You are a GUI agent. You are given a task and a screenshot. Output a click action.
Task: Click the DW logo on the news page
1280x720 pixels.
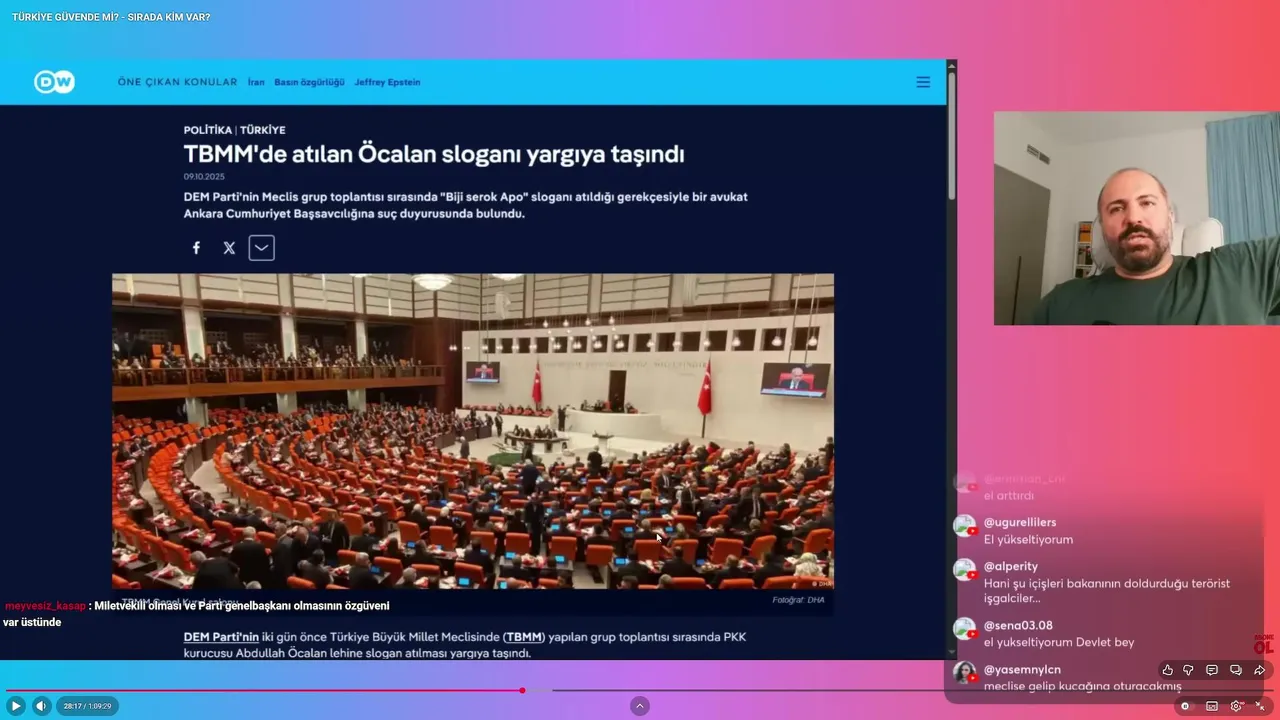(x=54, y=82)
